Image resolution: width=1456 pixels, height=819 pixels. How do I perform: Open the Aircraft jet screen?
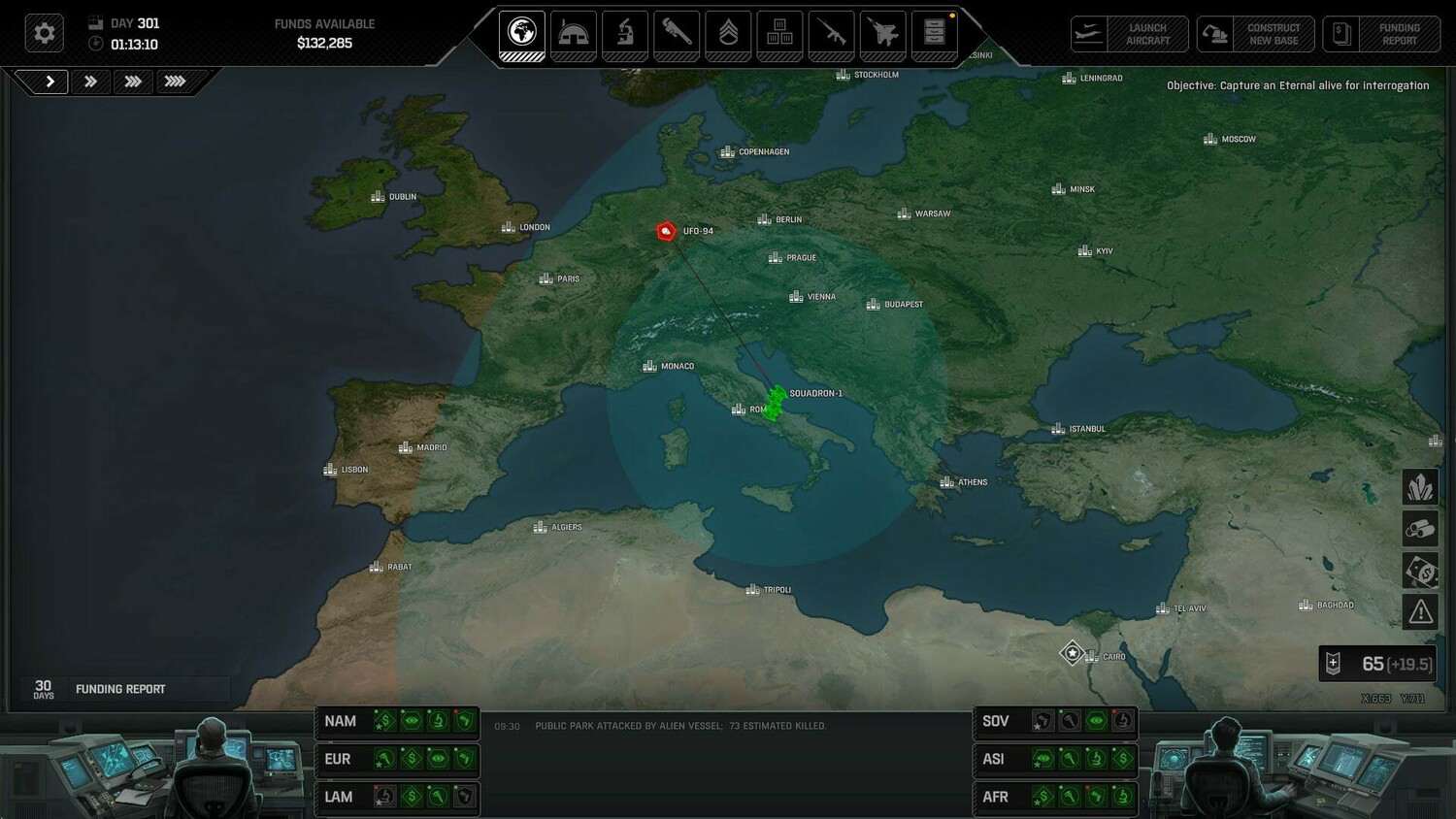point(882,34)
